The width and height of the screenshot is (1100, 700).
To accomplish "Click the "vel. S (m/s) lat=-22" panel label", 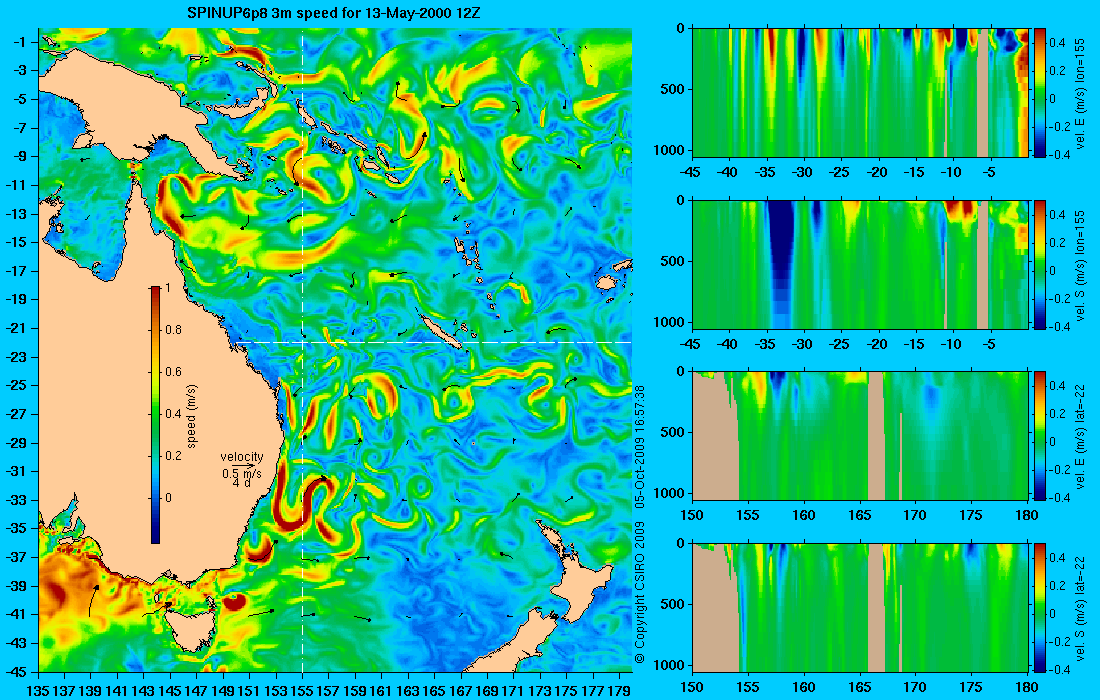I will point(1081,610).
